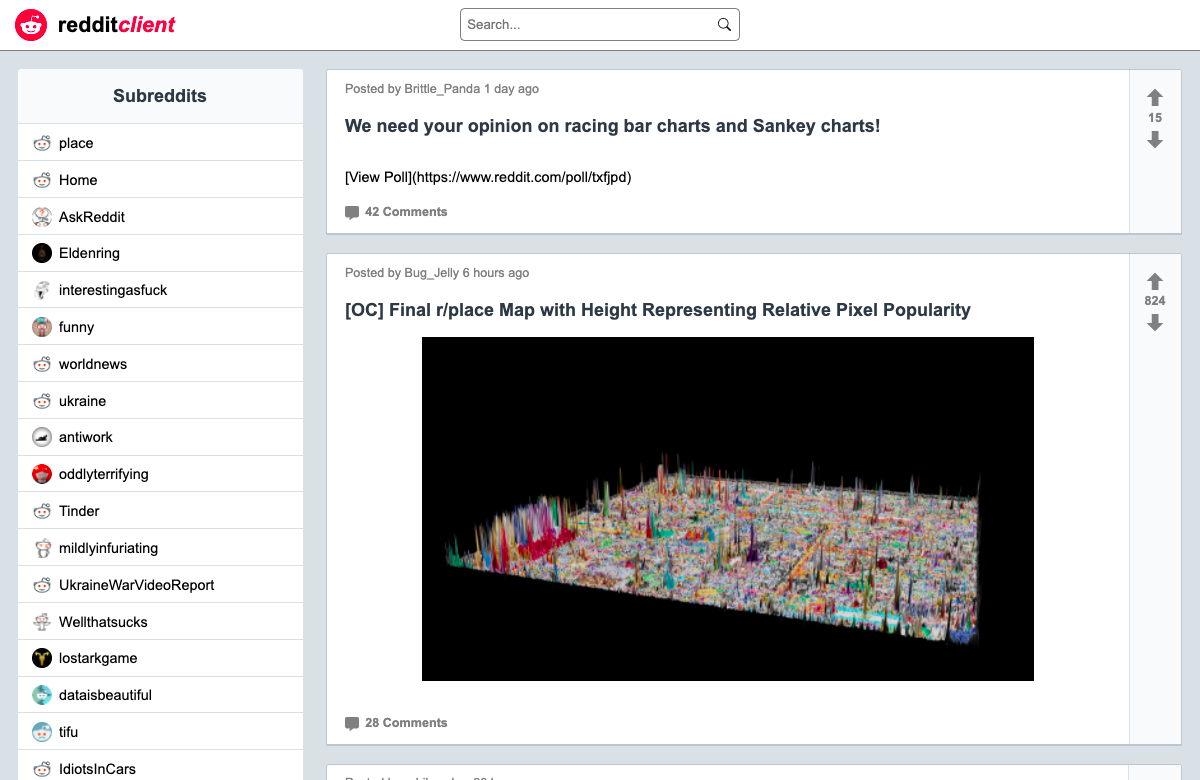This screenshot has width=1200, height=780.
Task: Upvote the r/place Map post
Action: pyautogui.click(x=1155, y=281)
